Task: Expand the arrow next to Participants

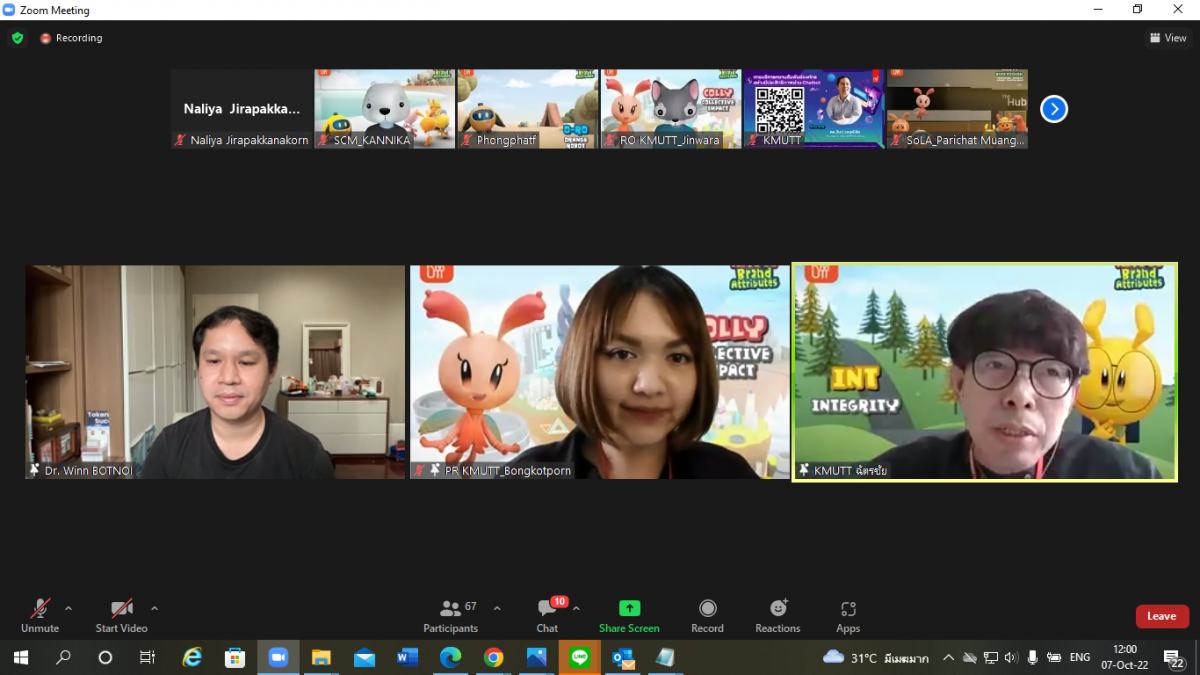Action: (497, 608)
